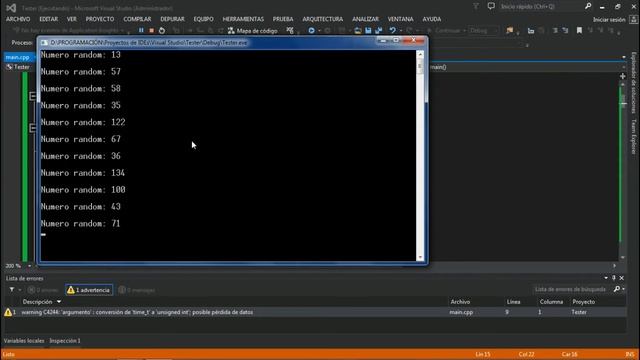Viewport: 640px width, 360px height.
Task: Open the PROYECTO menu
Action: [x=100, y=19]
